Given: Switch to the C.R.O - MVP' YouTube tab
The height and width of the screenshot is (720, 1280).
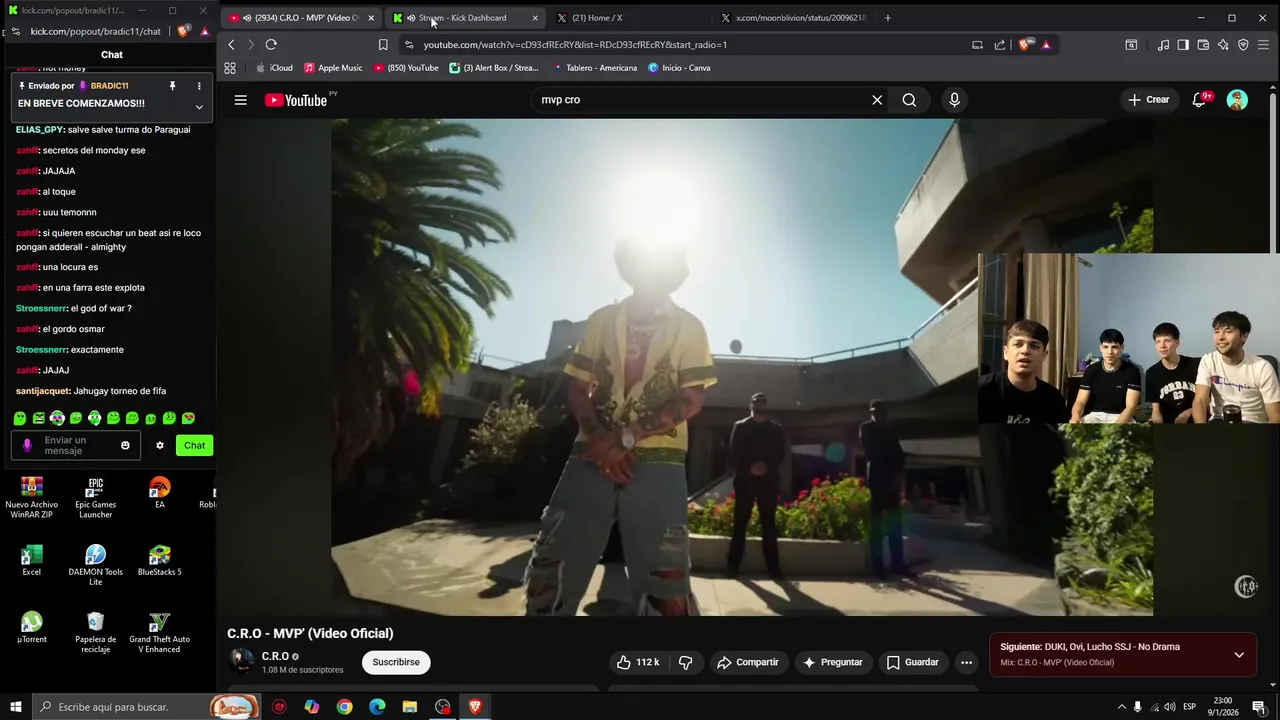Looking at the screenshot, I should pos(300,18).
